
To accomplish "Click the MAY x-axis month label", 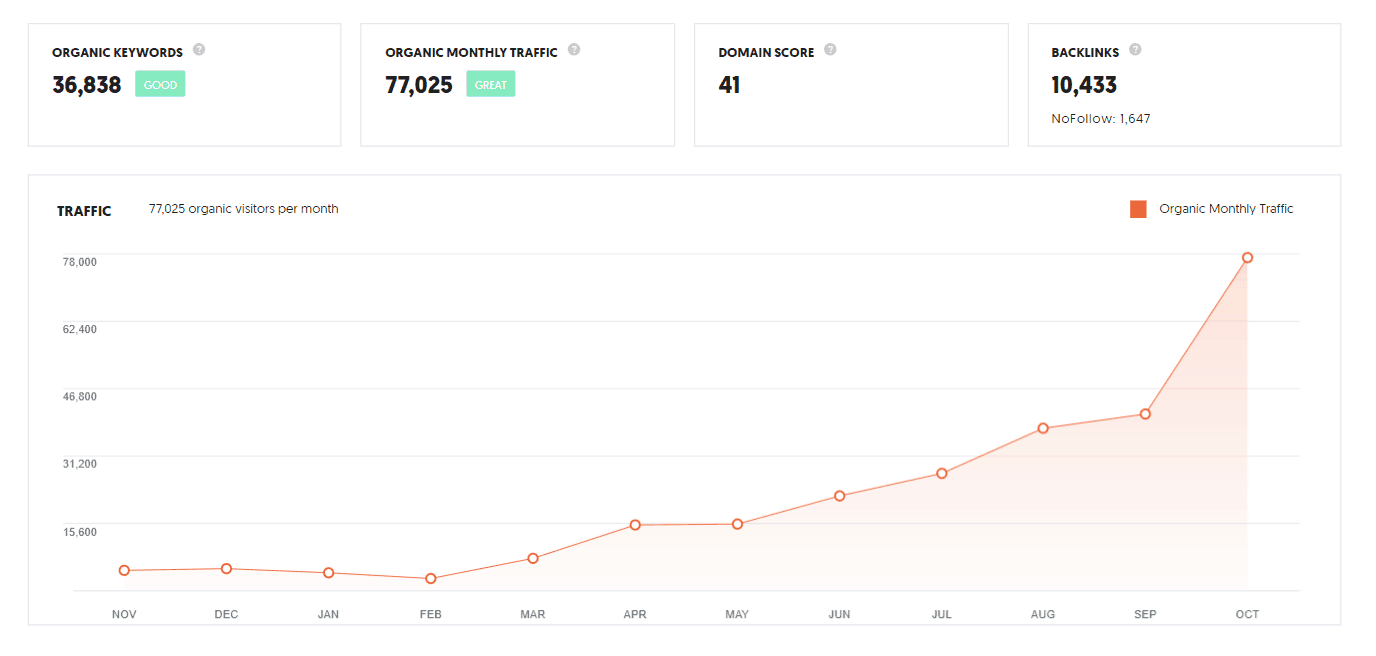I will tap(737, 614).
